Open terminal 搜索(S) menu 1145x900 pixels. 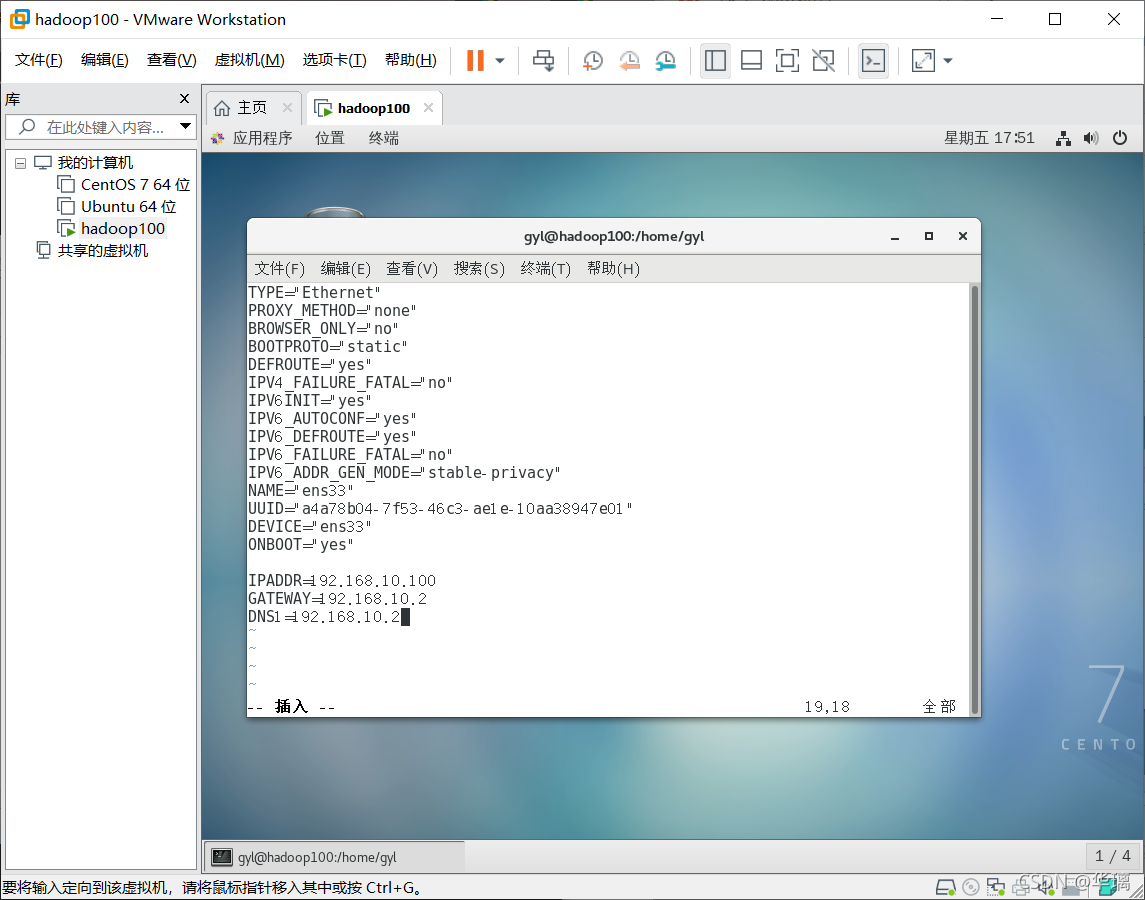(x=479, y=269)
